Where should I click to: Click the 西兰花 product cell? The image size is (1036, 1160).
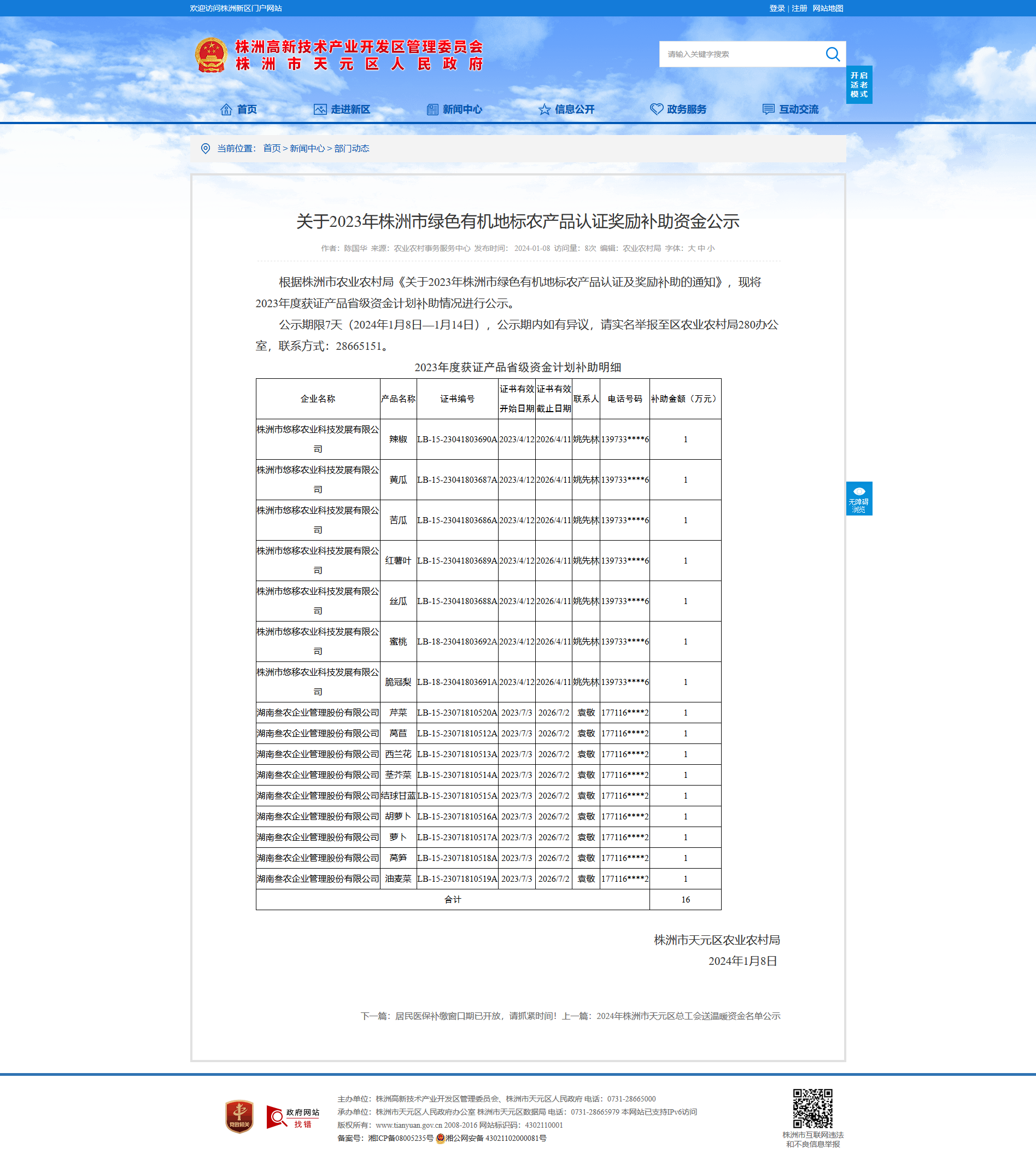coord(398,754)
